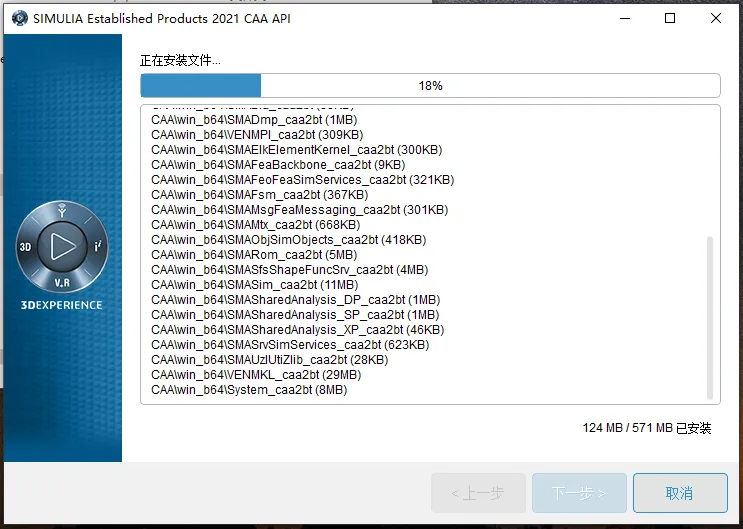Click the 124 MB / 571 MB 已安装 text

click(647, 428)
